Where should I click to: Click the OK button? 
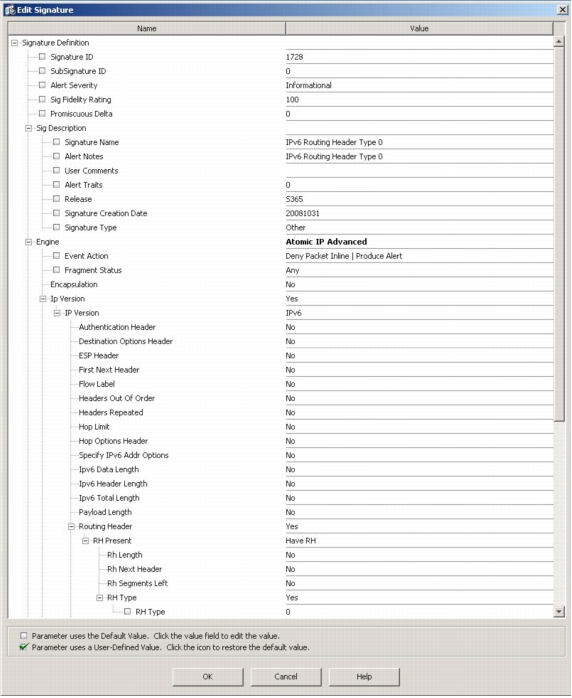[x=207, y=677]
